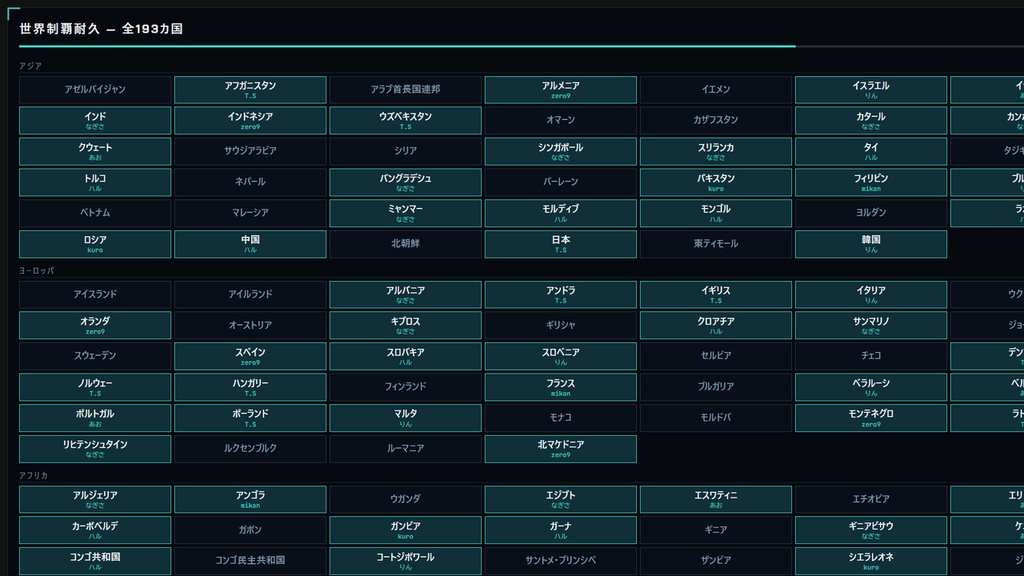This screenshot has width=1024, height=576.
Task: Select the 中国 tile
Action: (x=250, y=244)
